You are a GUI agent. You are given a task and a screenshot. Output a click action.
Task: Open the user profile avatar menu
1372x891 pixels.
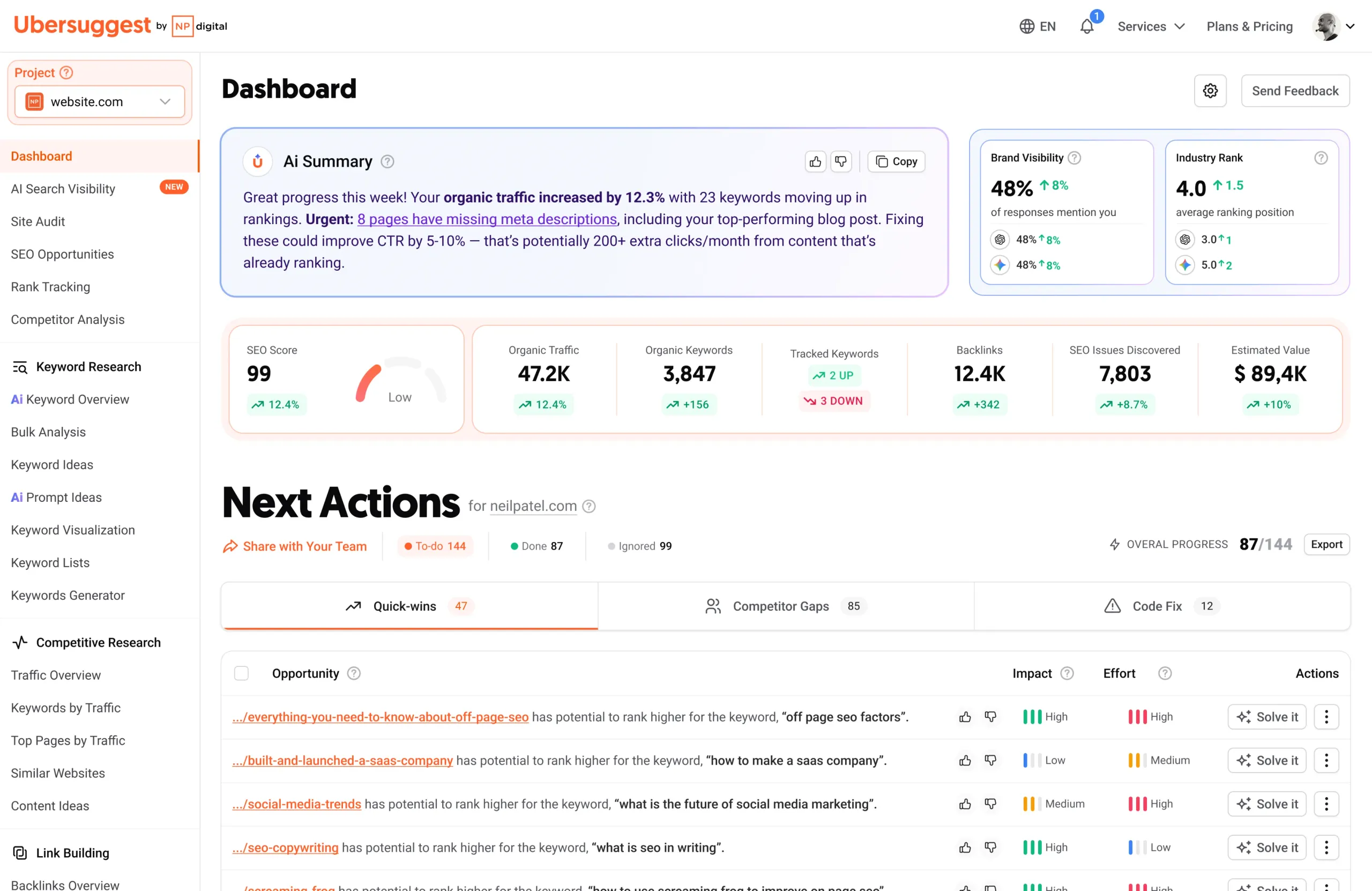1333,26
